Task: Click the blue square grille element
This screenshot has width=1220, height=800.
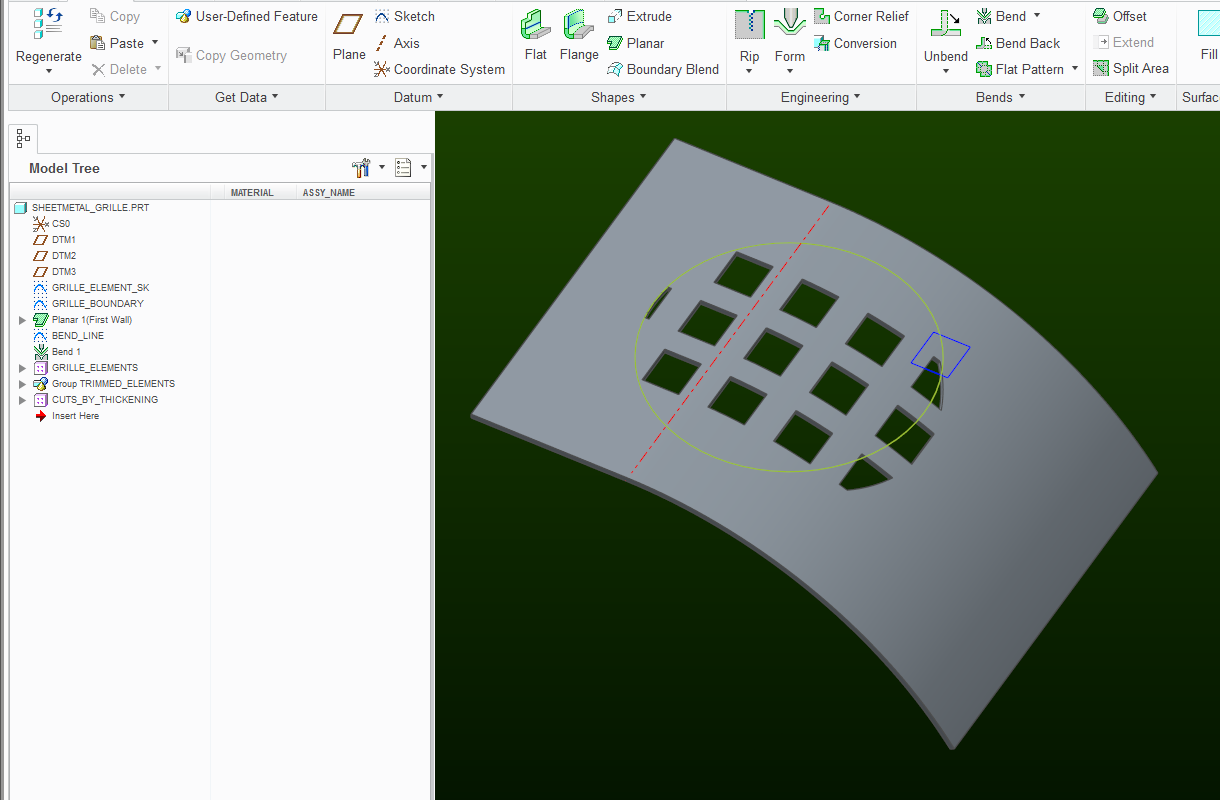Action: click(x=940, y=355)
